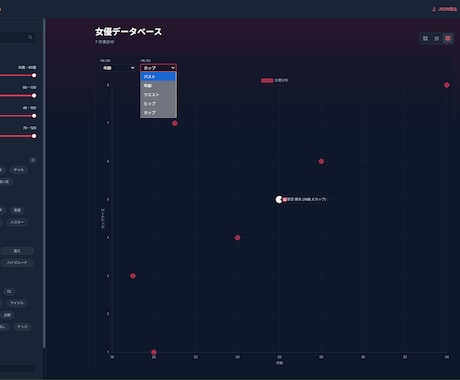Viewport: 460px width, 380px height.
Task: Choose バスト from the open dropdown list
Action: [x=158, y=77]
